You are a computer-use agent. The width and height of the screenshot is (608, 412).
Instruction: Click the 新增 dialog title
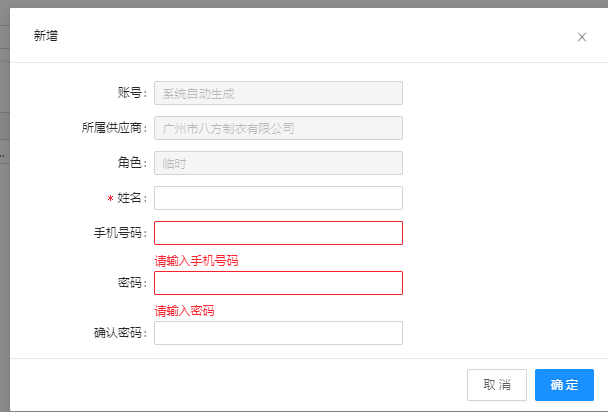click(46, 35)
